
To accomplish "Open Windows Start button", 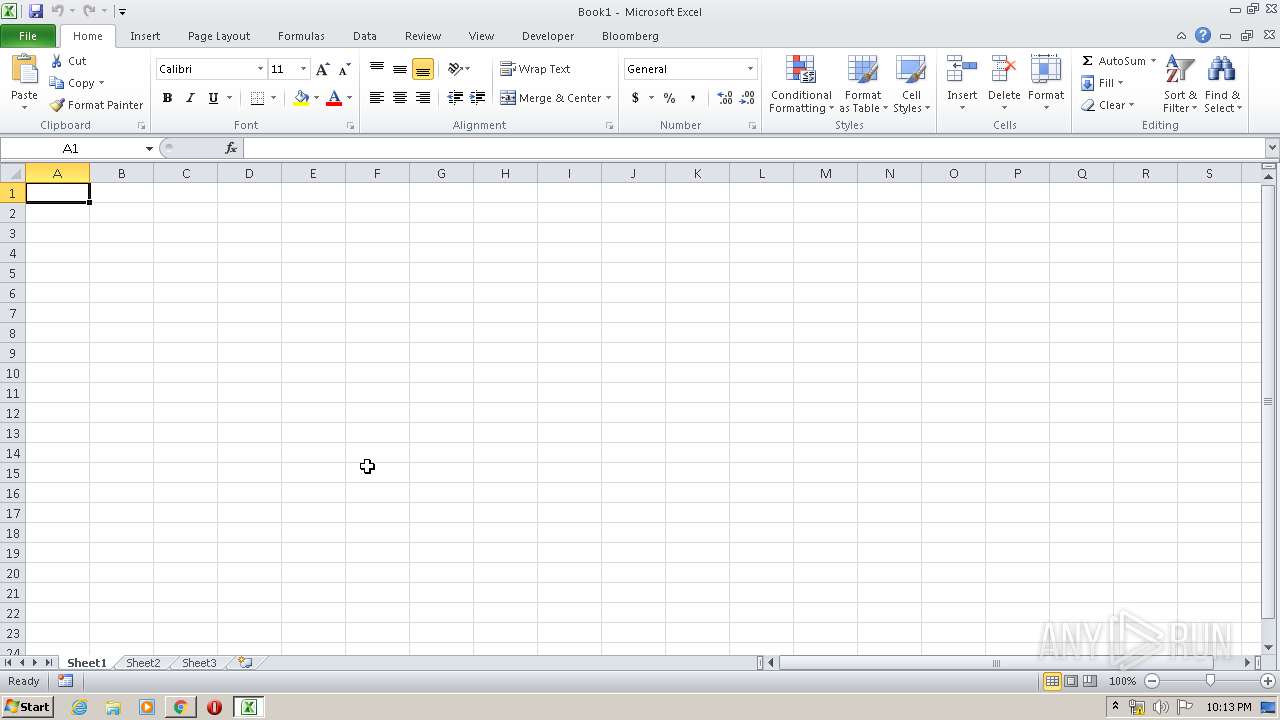I will [x=27, y=707].
